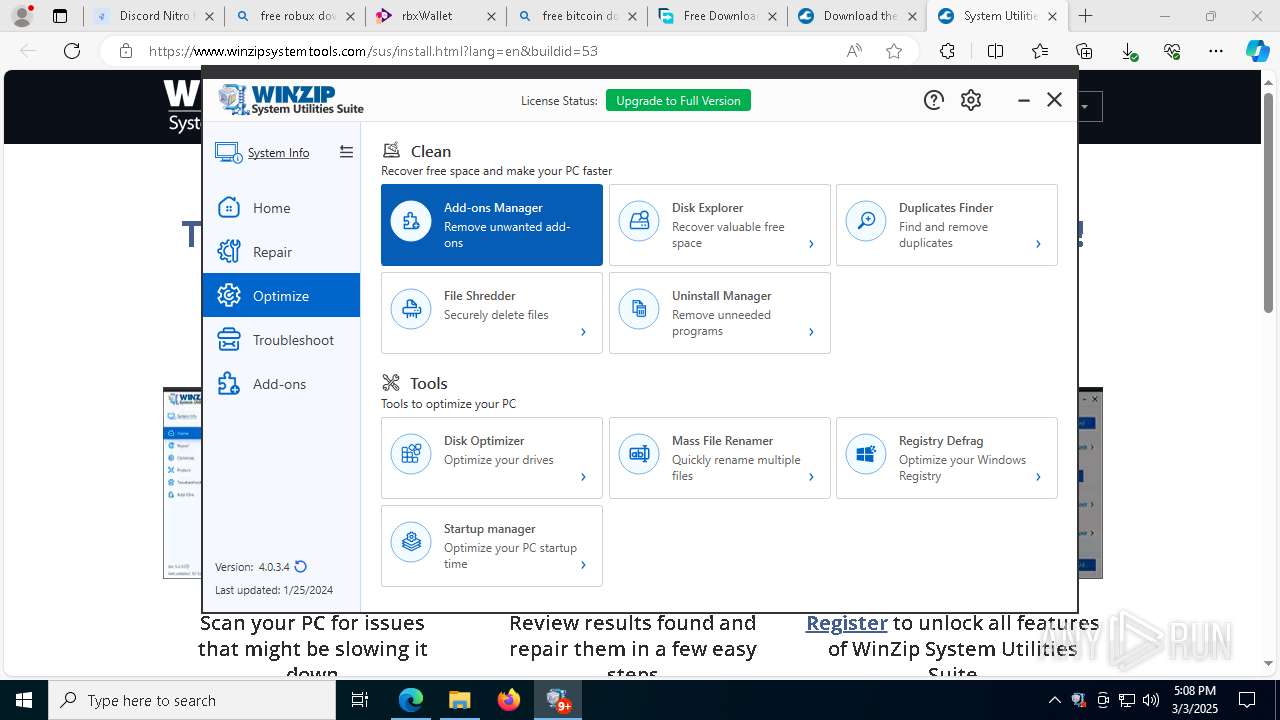The image size is (1280, 720).
Task: Open new browser tab plus button
Action: pos(1086,16)
